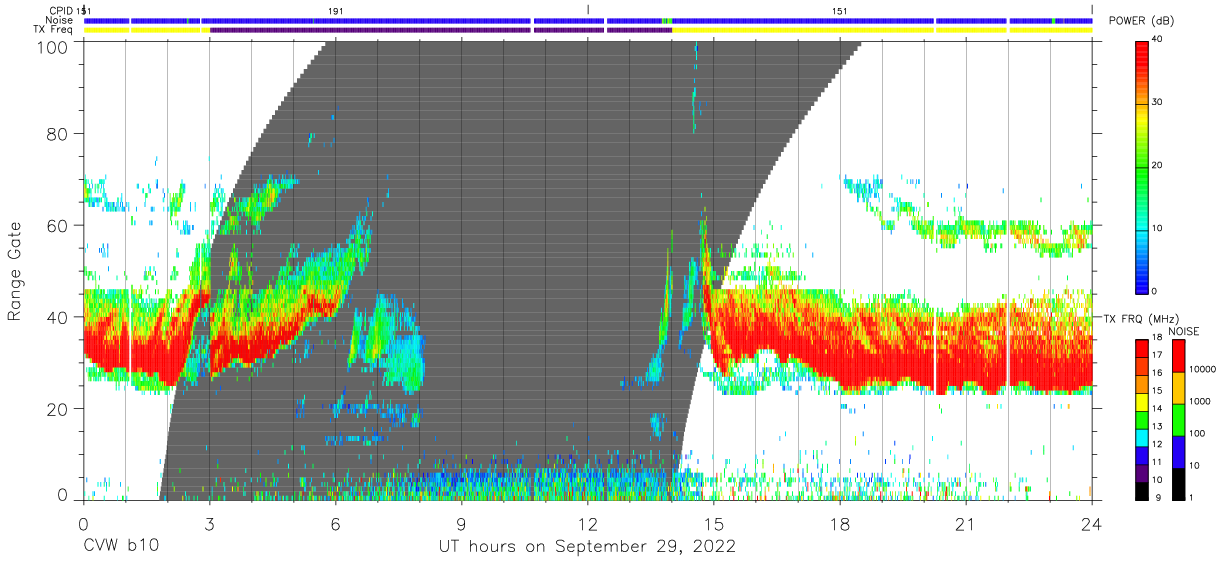Click the NOISE legend title
The width and height of the screenshot is (1228, 567).
pyautogui.click(x=1186, y=331)
